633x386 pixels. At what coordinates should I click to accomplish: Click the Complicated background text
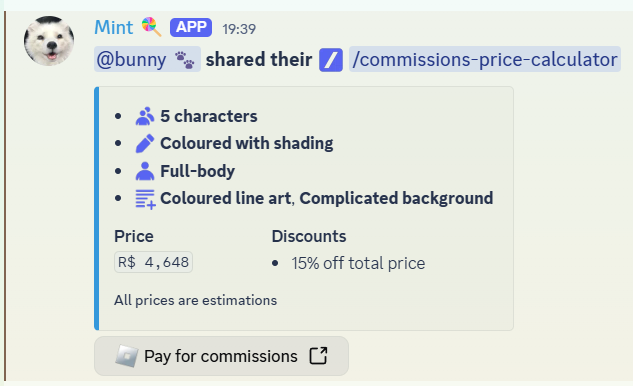(396, 198)
